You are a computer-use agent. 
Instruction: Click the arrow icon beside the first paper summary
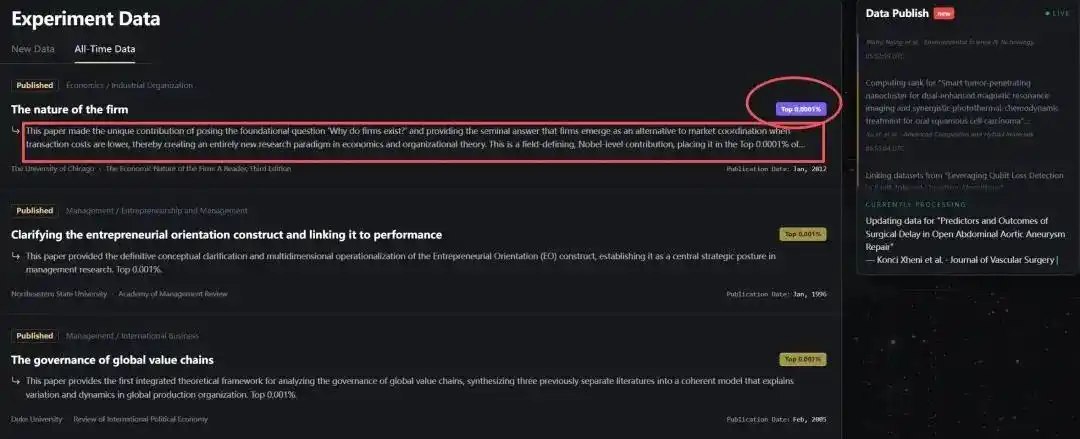pos(16,131)
